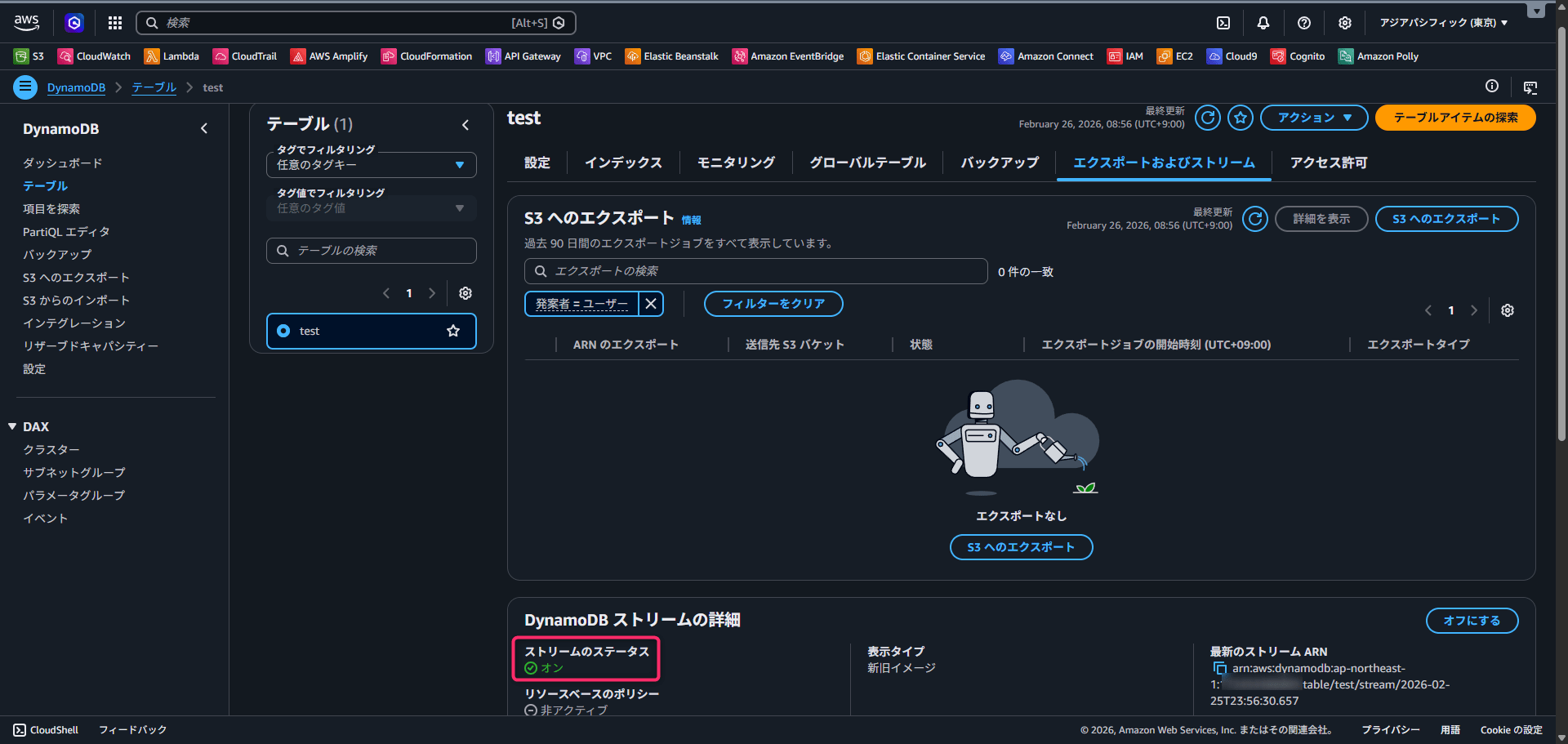Screen dimensions: 1568x744
Task: Open the CloudShell icon in top bar
Action: [x=1223, y=23]
